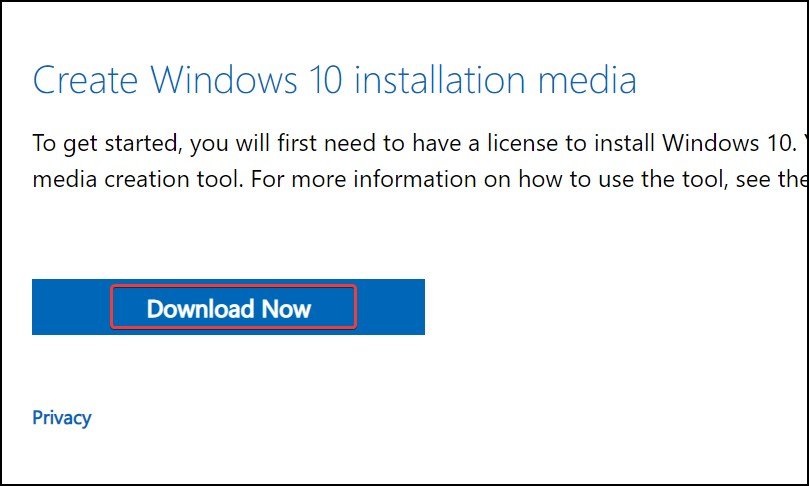Click the final word "media" in heading
Screen dimensions: 809x486
coord(589,80)
